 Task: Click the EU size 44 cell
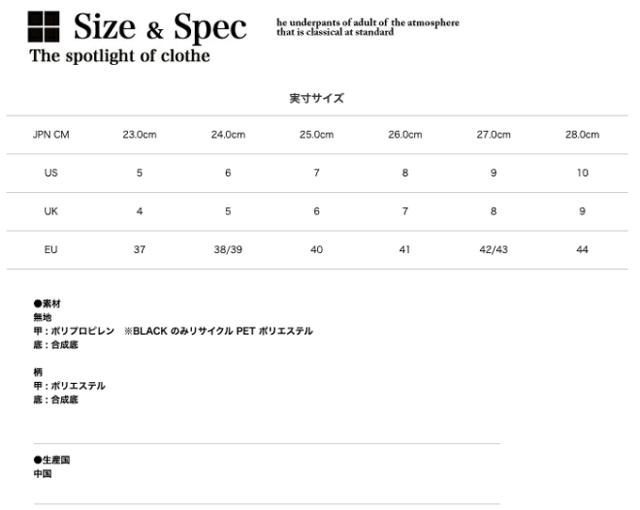coord(582,249)
